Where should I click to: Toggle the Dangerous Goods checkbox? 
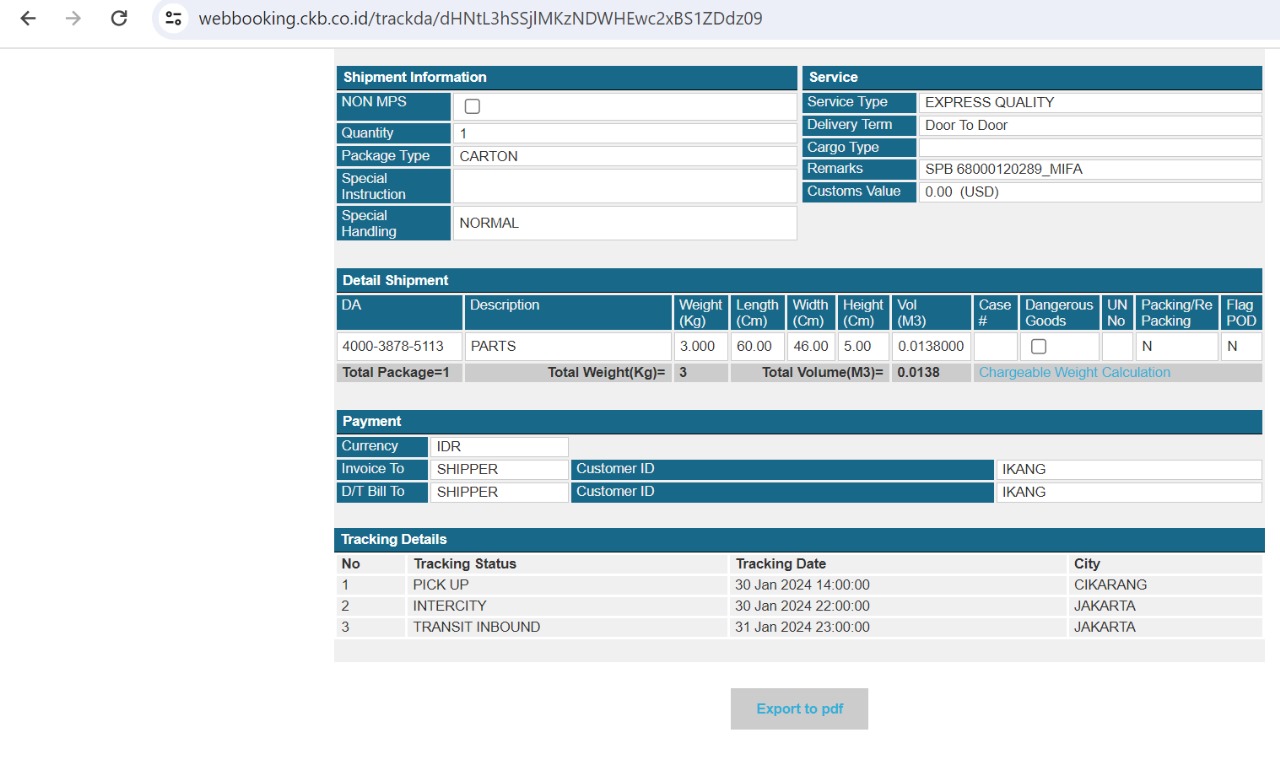pyautogui.click(x=1038, y=346)
